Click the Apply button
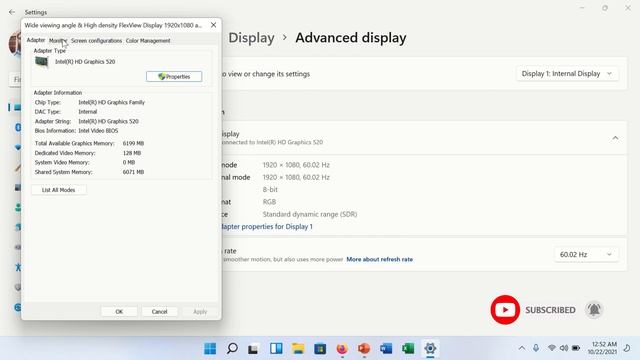The width and height of the screenshot is (640, 360). coord(200,311)
